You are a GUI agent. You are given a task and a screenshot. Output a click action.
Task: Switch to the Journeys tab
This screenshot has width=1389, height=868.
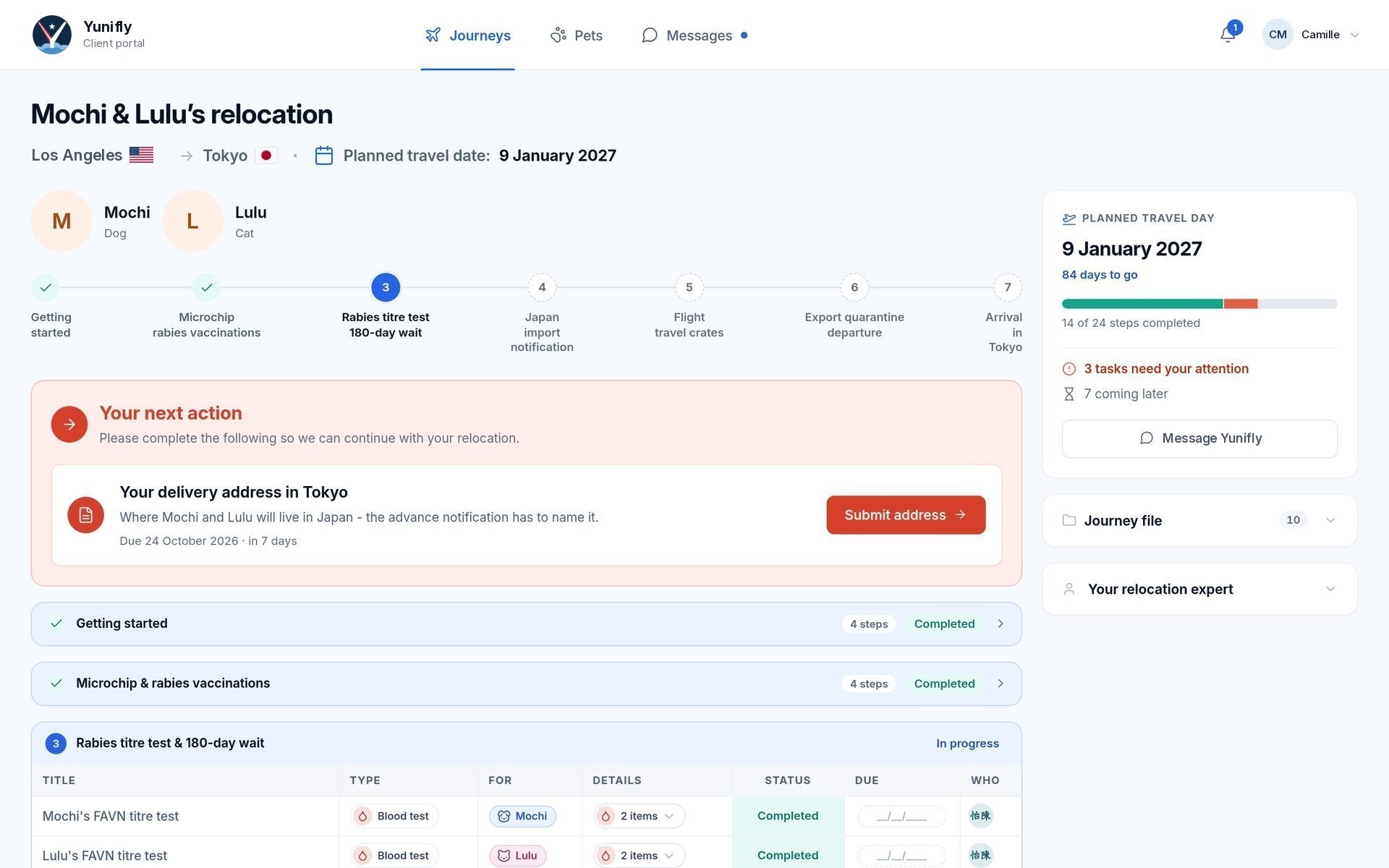point(467,35)
